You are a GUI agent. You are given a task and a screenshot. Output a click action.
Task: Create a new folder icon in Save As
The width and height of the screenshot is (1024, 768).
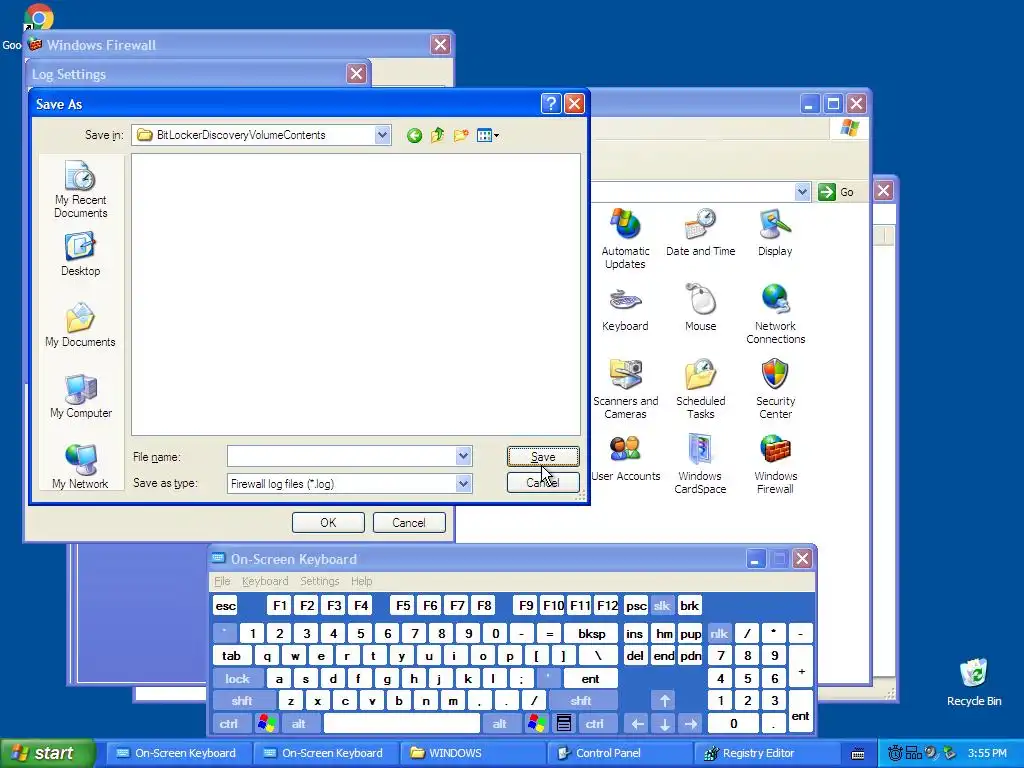pos(461,136)
